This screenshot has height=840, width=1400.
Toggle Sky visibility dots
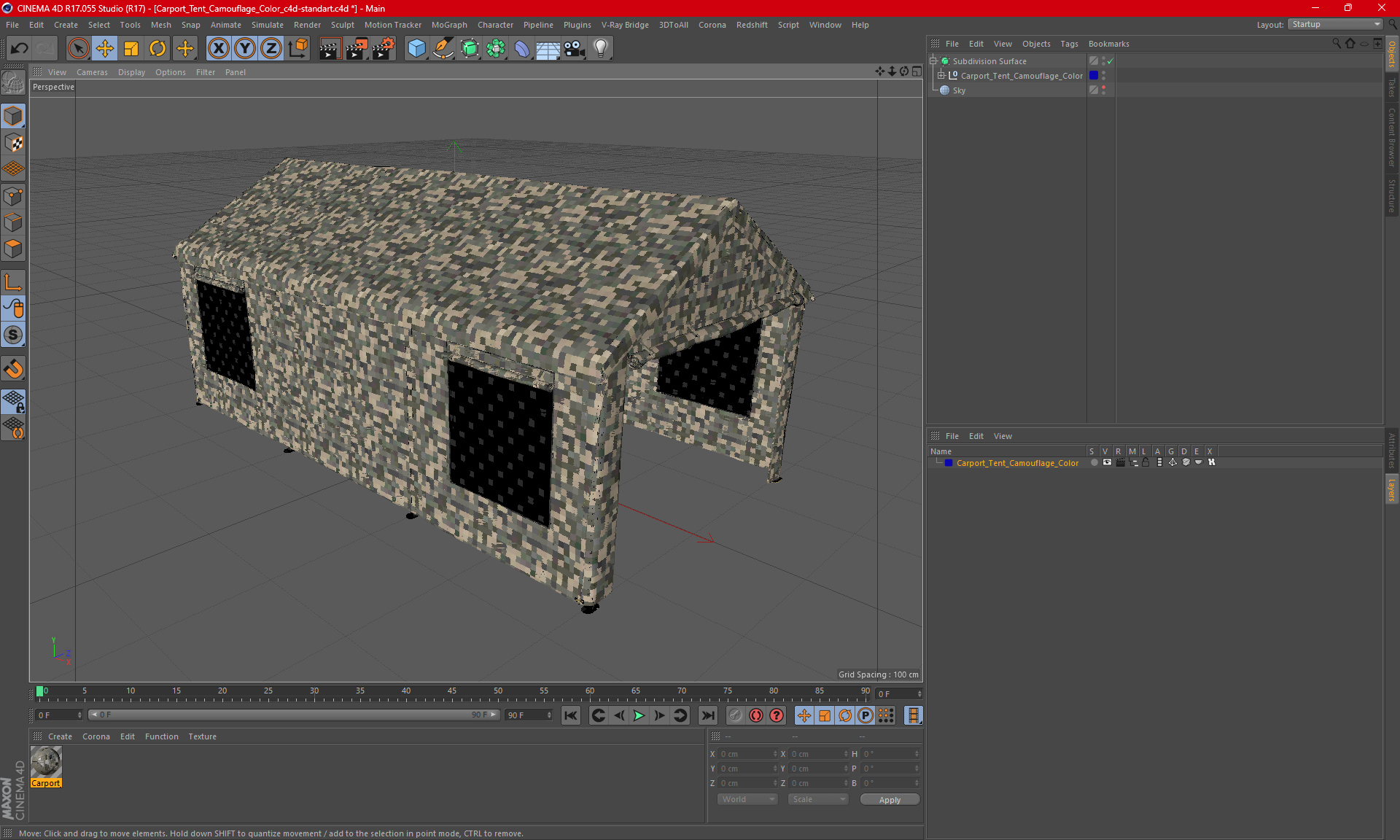1104,90
